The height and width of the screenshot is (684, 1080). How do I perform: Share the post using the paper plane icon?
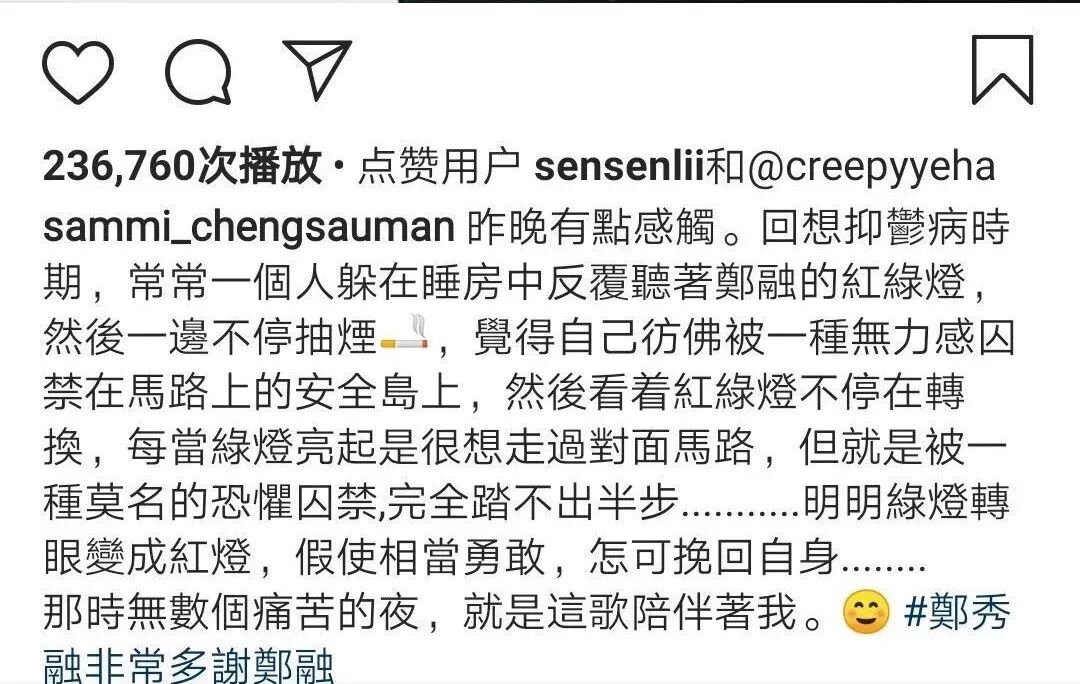318,70
